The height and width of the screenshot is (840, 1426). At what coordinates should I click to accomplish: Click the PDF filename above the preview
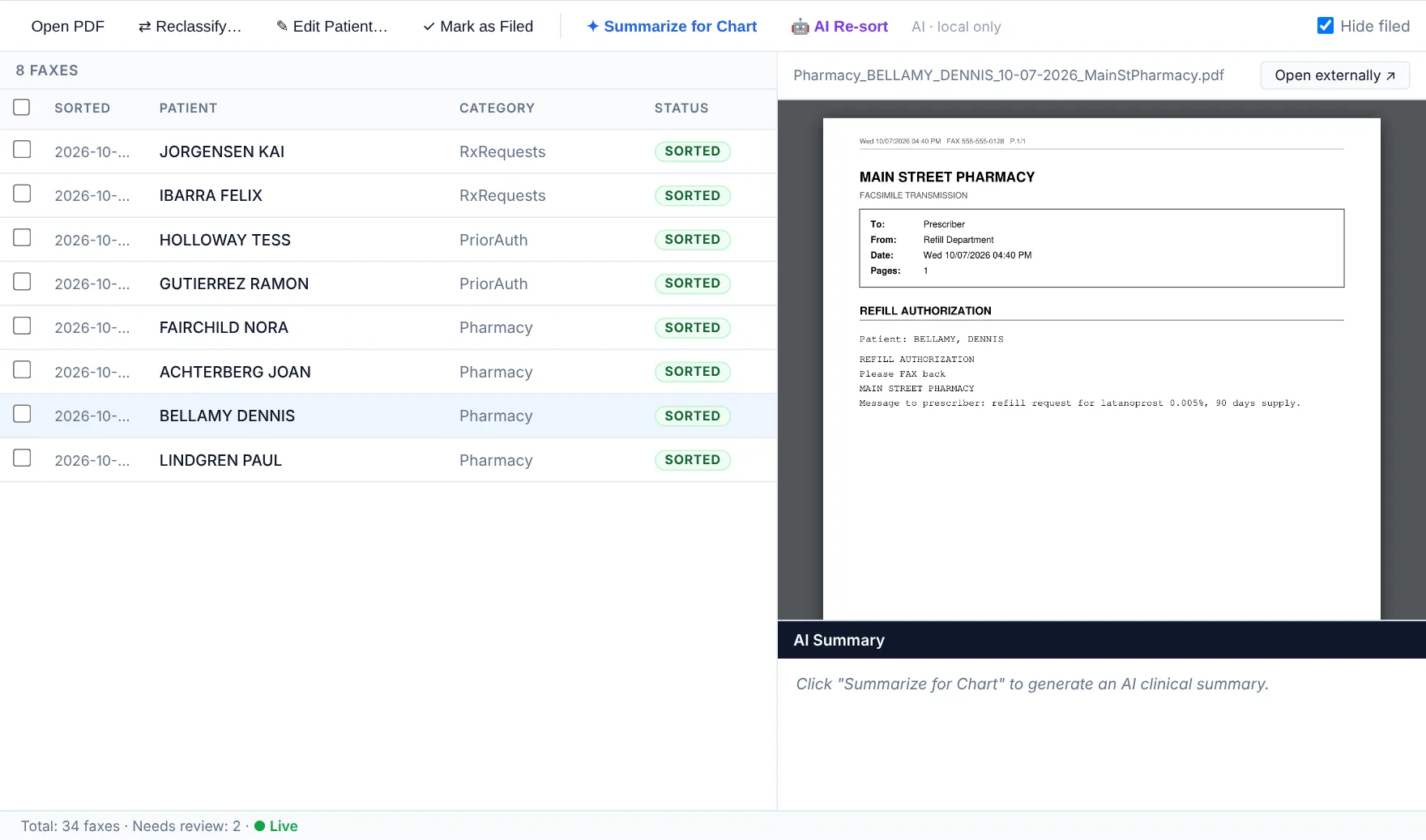pos(1009,75)
